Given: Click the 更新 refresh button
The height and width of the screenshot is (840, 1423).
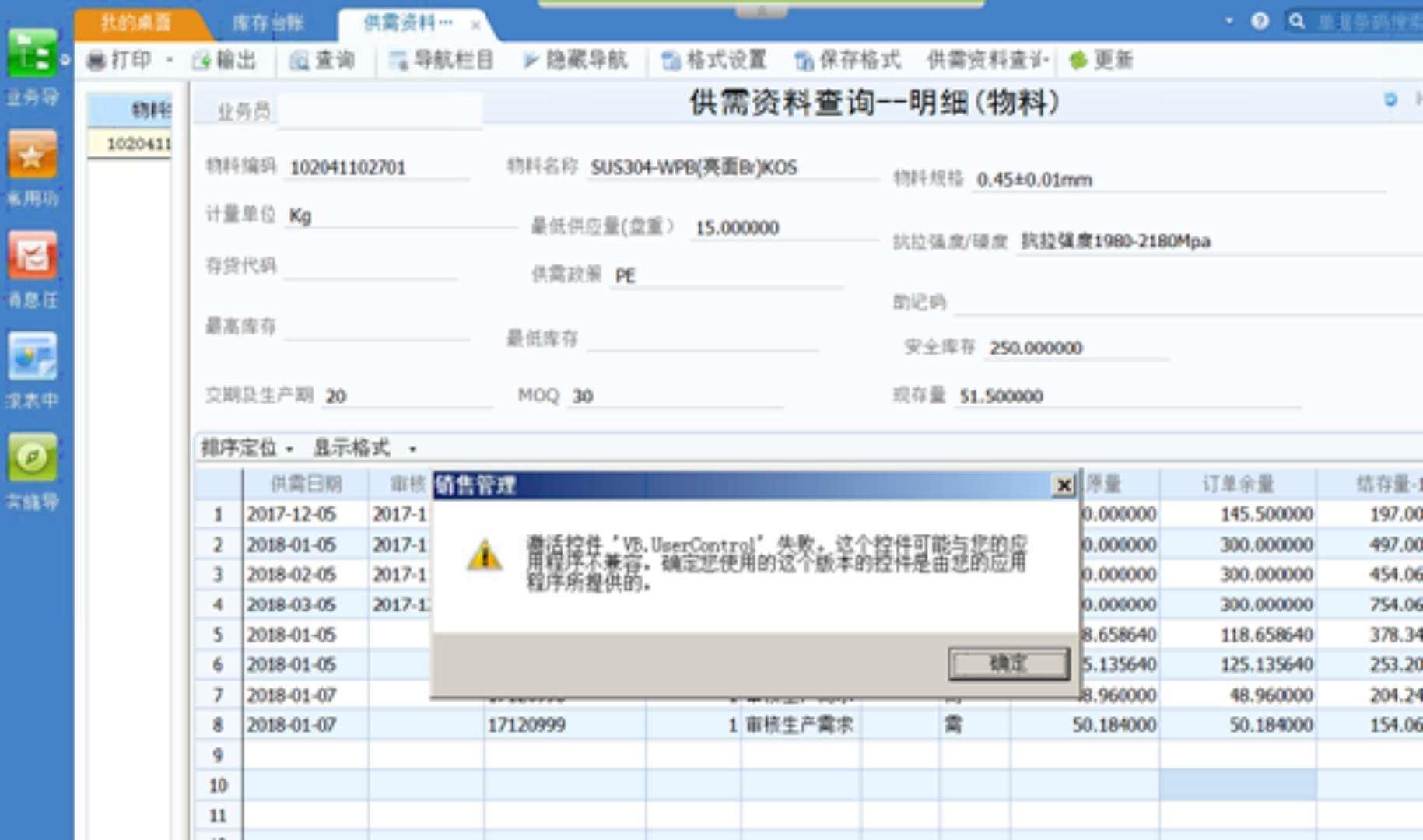Looking at the screenshot, I should coord(1101,61).
